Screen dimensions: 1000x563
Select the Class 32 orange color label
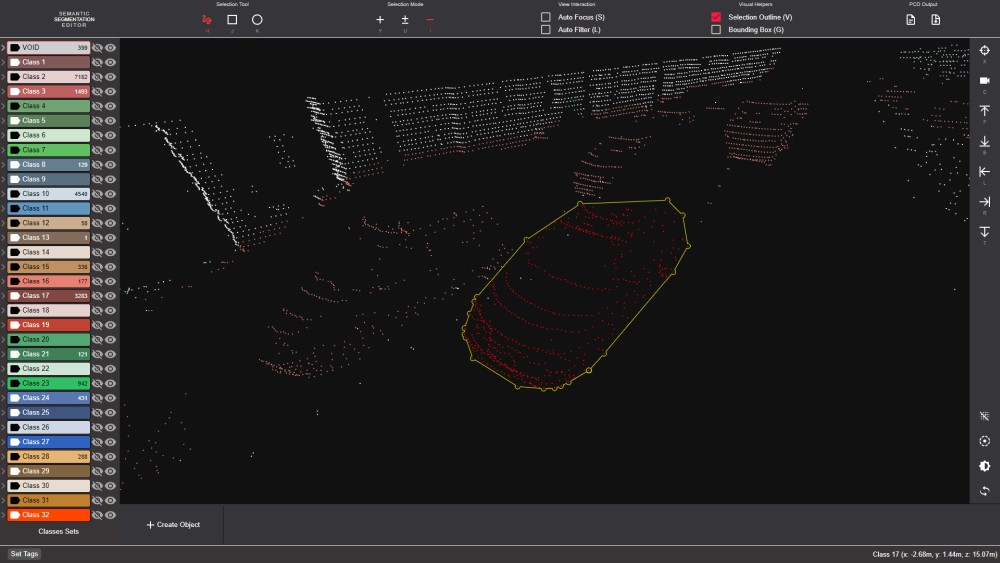(48, 515)
